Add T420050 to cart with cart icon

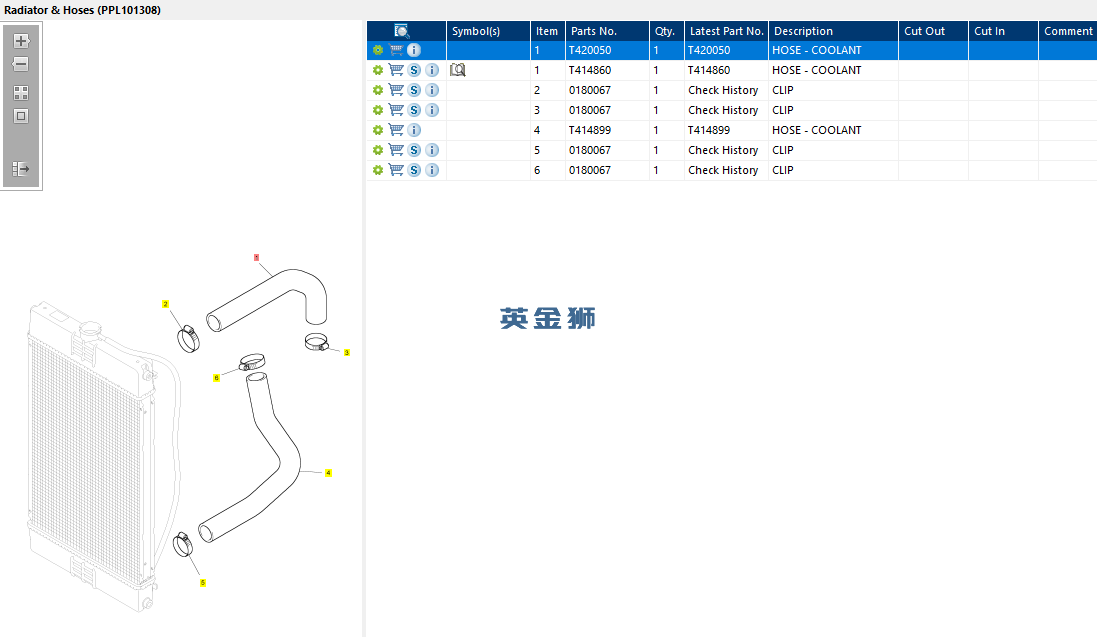(x=396, y=50)
